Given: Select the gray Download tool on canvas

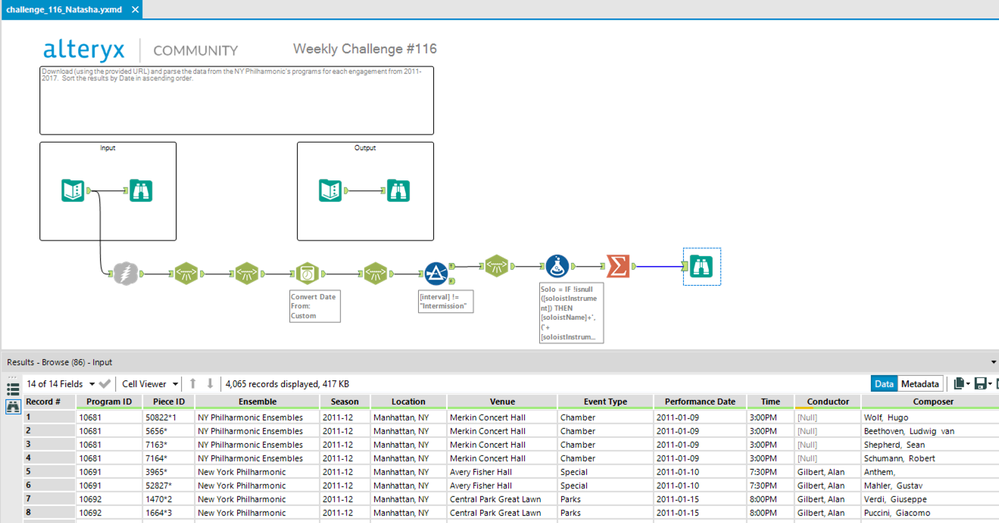Looking at the screenshot, I should tap(126, 273).
